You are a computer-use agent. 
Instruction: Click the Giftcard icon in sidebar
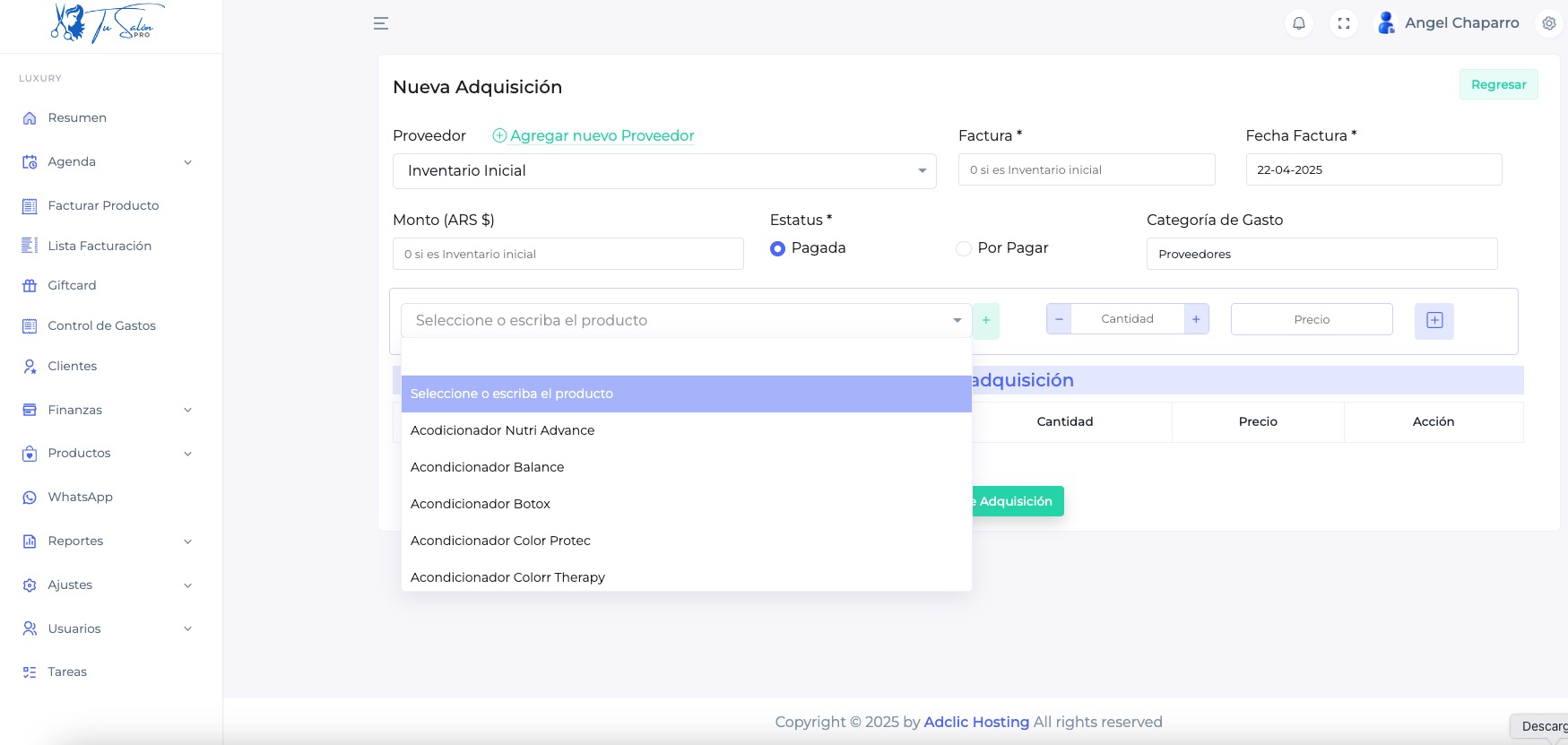30,286
